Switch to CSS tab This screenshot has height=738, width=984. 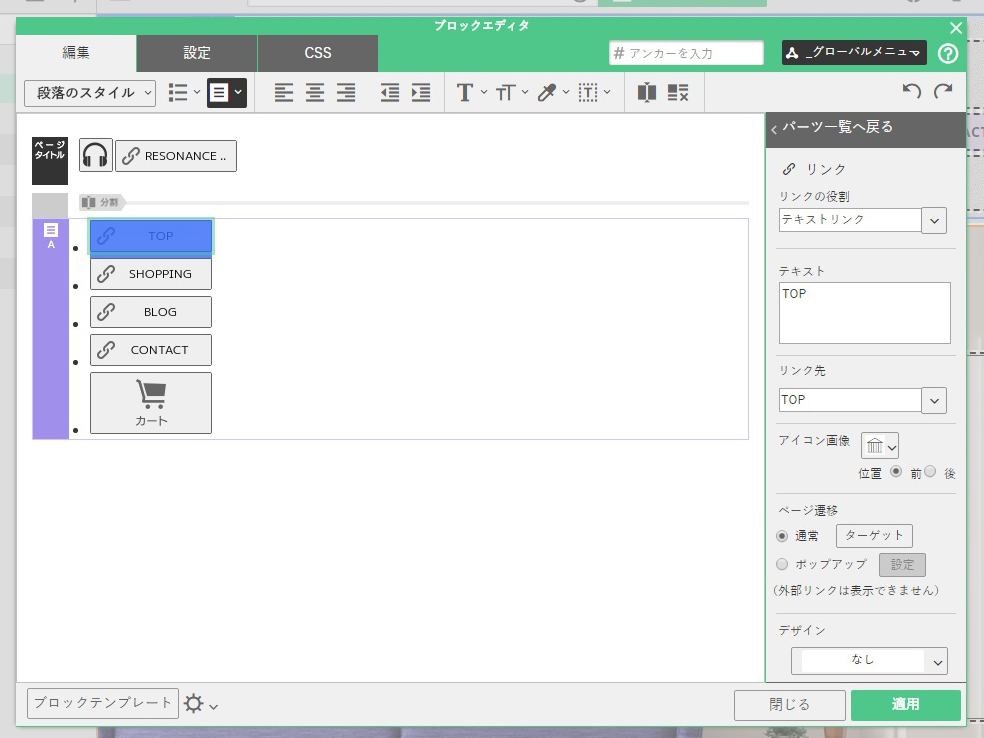(318, 53)
